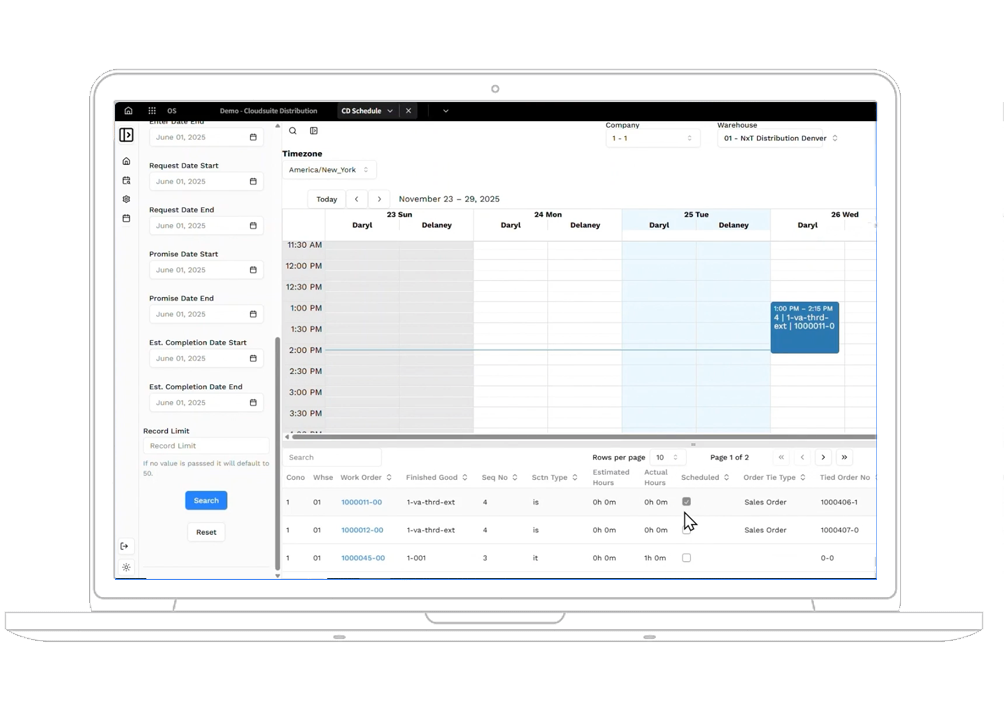The width and height of the screenshot is (1004, 713).
Task: Toggle the sidebar panel collapse icon
Action: tap(127, 135)
